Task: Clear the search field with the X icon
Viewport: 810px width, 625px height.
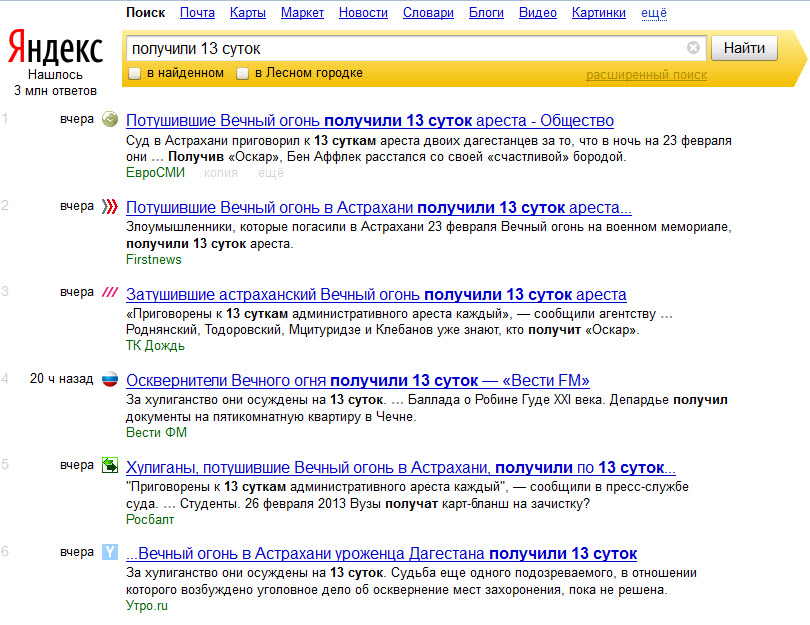Action: pyautogui.click(x=693, y=48)
